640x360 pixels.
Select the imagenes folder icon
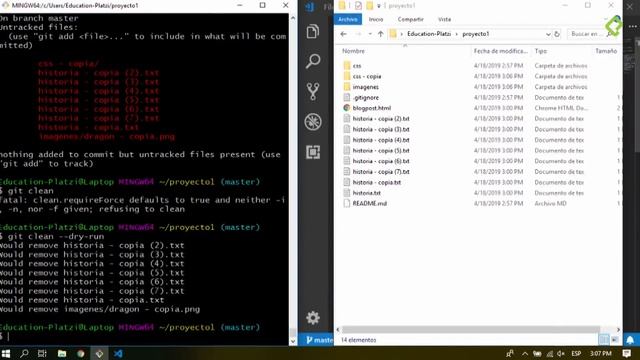[347, 87]
